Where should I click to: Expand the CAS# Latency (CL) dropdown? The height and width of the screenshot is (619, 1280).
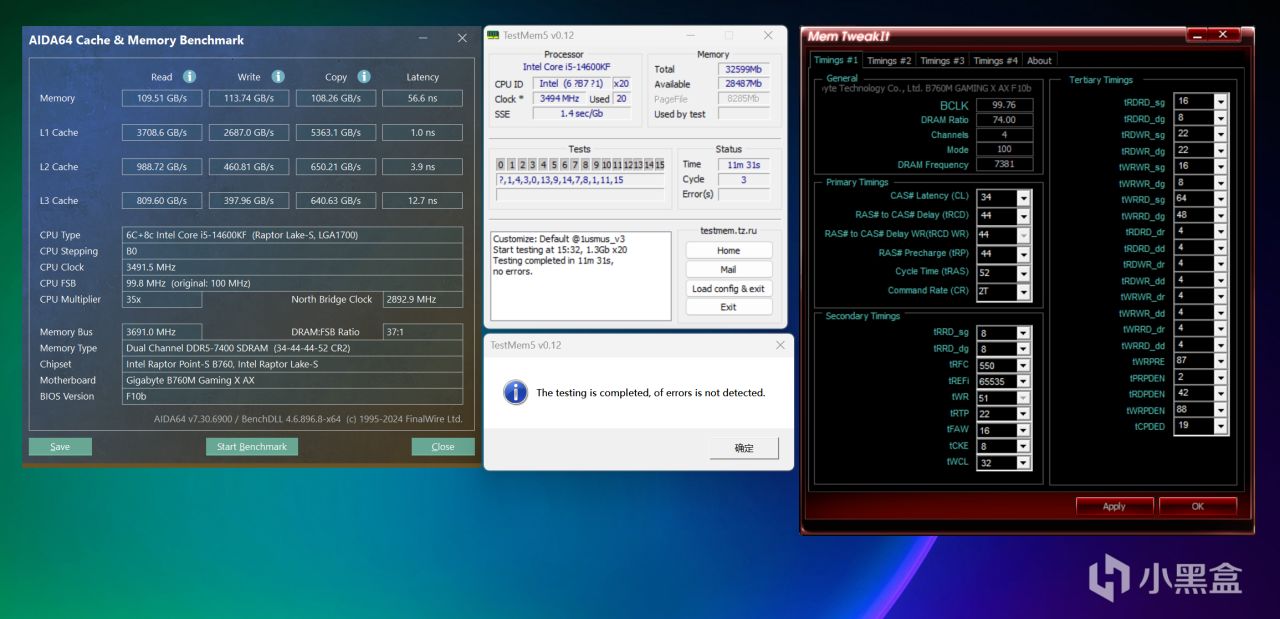(1023, 198)
